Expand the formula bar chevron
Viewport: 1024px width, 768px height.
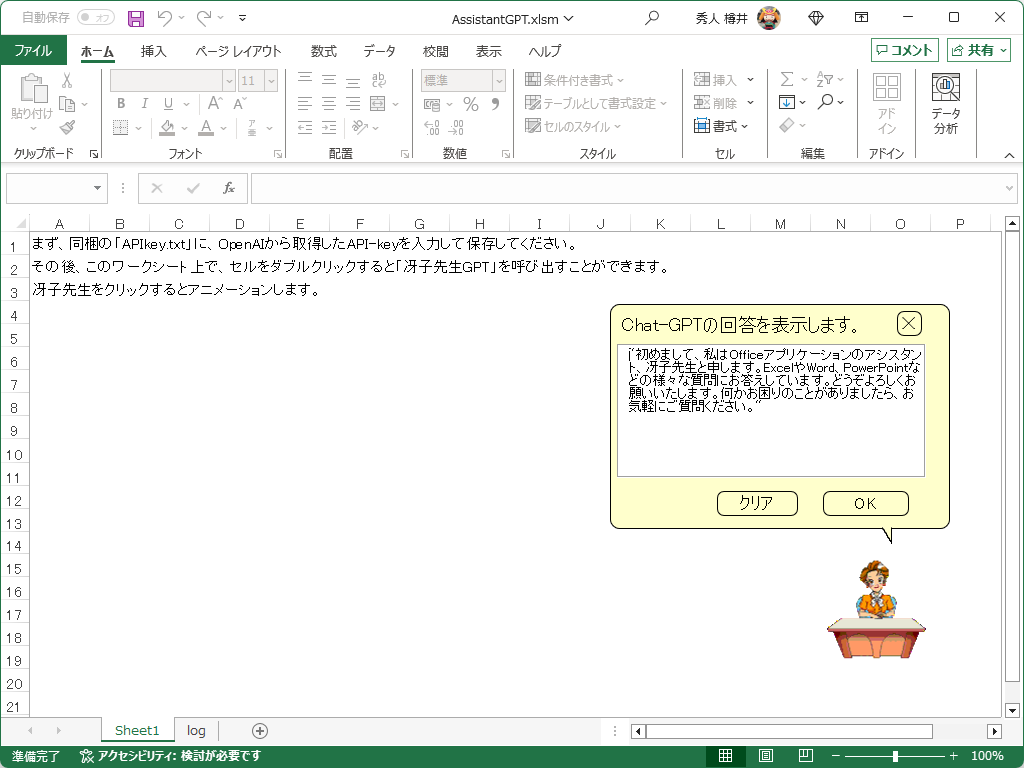coord(1010,189)
